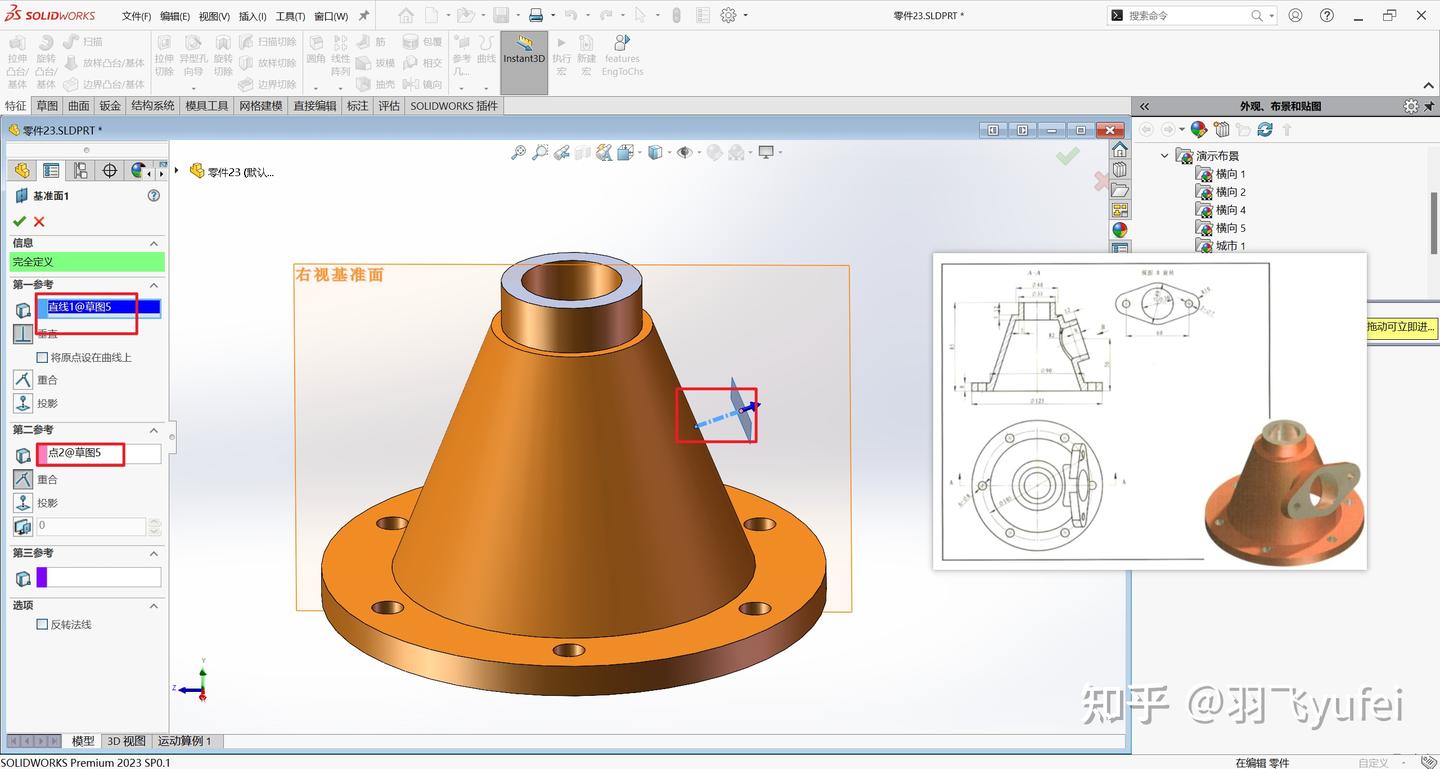Toggle 反转法线 checkbox
Screen dimensions: 1440x769
tap(42, 624)
